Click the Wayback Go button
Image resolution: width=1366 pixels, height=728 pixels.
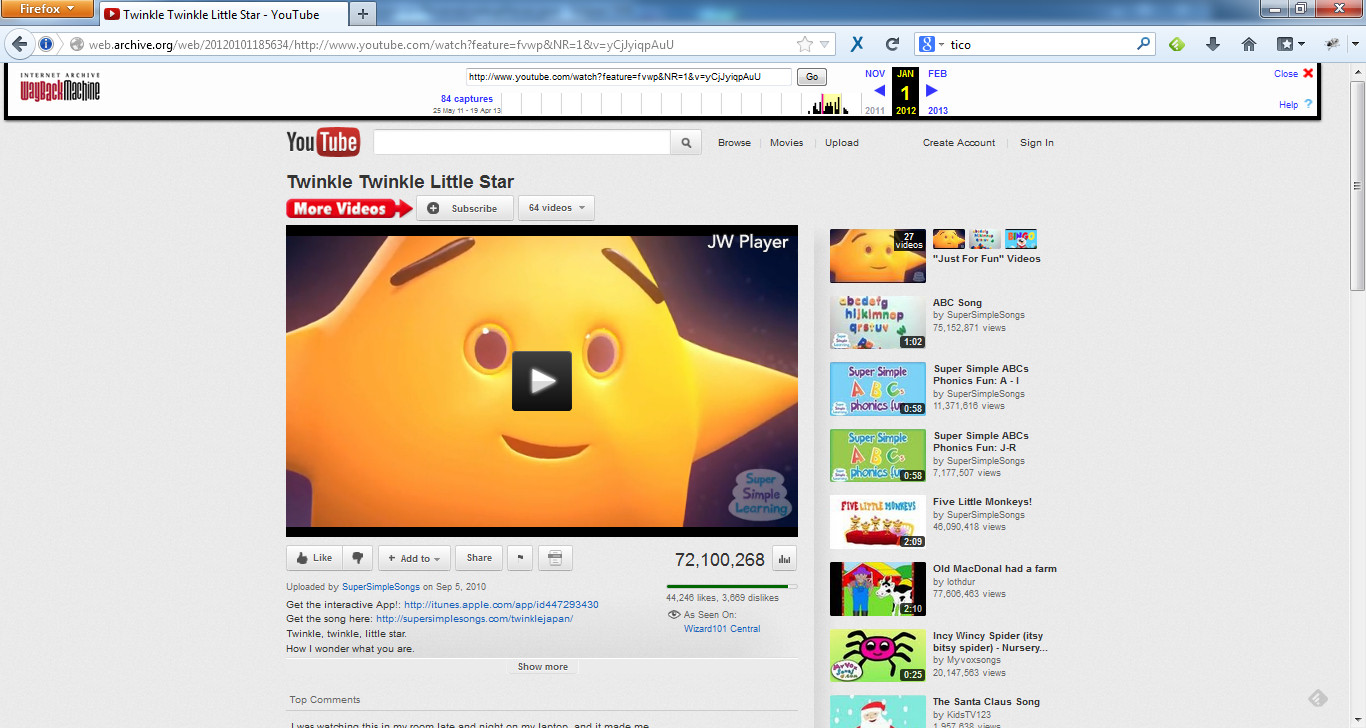(x=812, y=77)
